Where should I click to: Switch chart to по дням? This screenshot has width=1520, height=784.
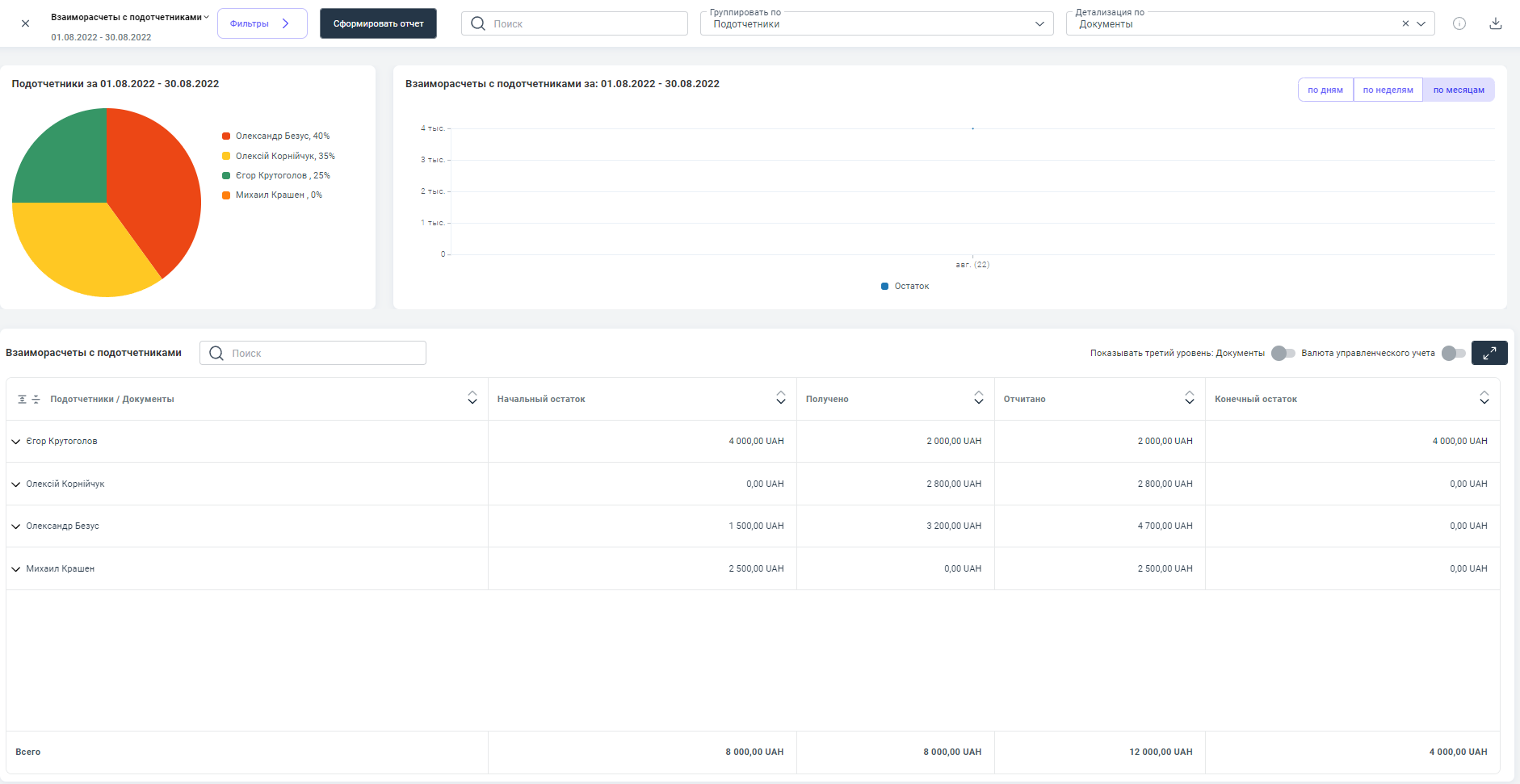(1325, 90)
